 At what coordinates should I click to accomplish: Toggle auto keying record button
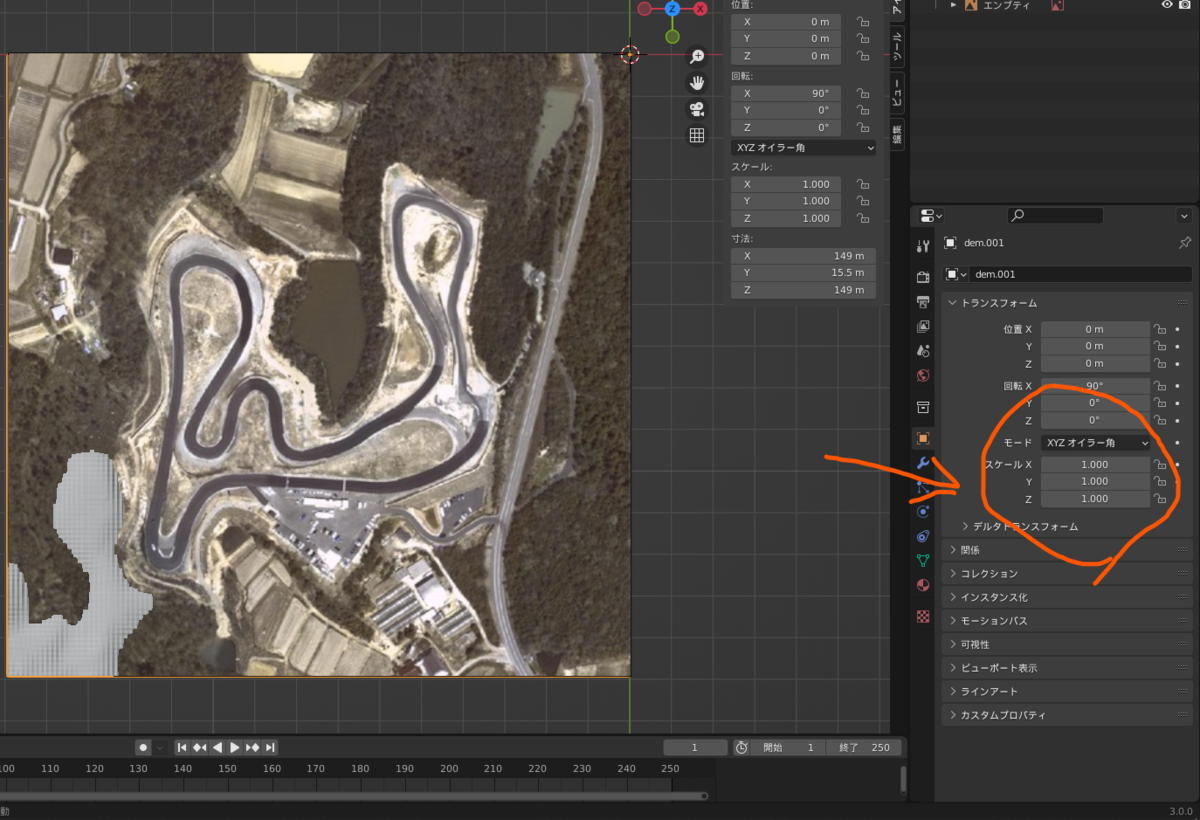pyautogui.click(x=143, y=747)
